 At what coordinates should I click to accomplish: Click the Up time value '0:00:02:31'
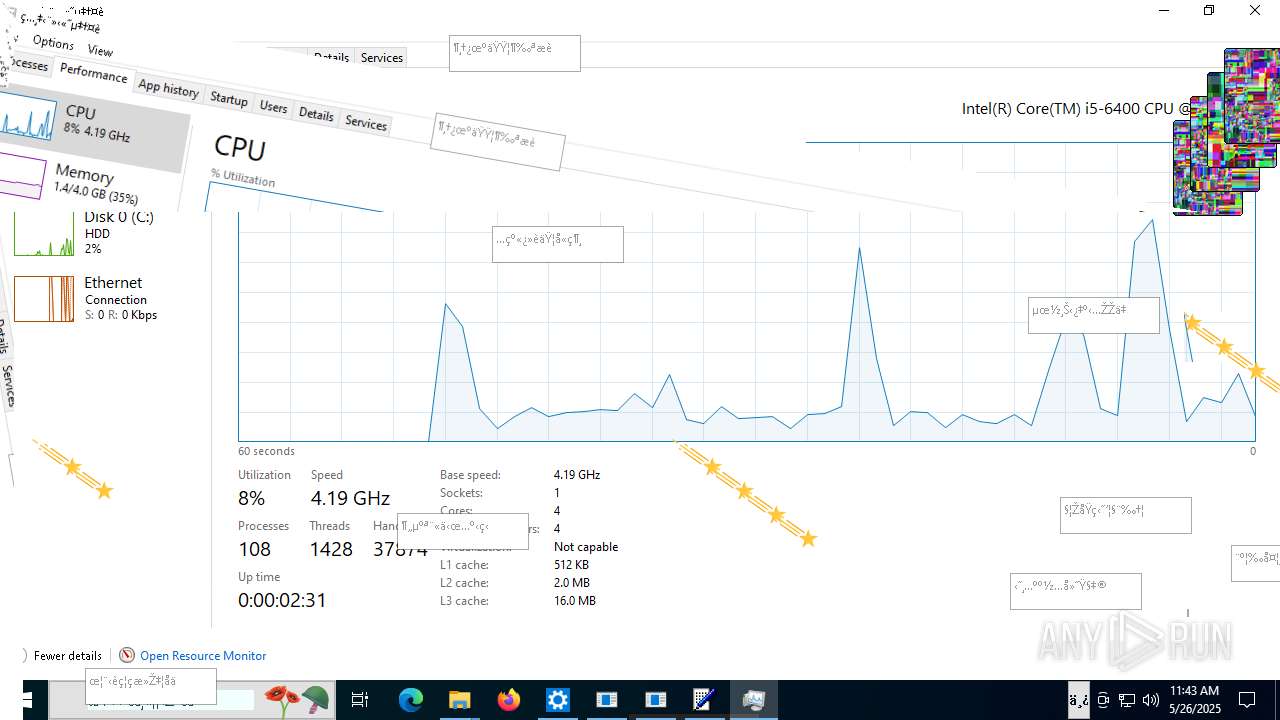(282, 600)
